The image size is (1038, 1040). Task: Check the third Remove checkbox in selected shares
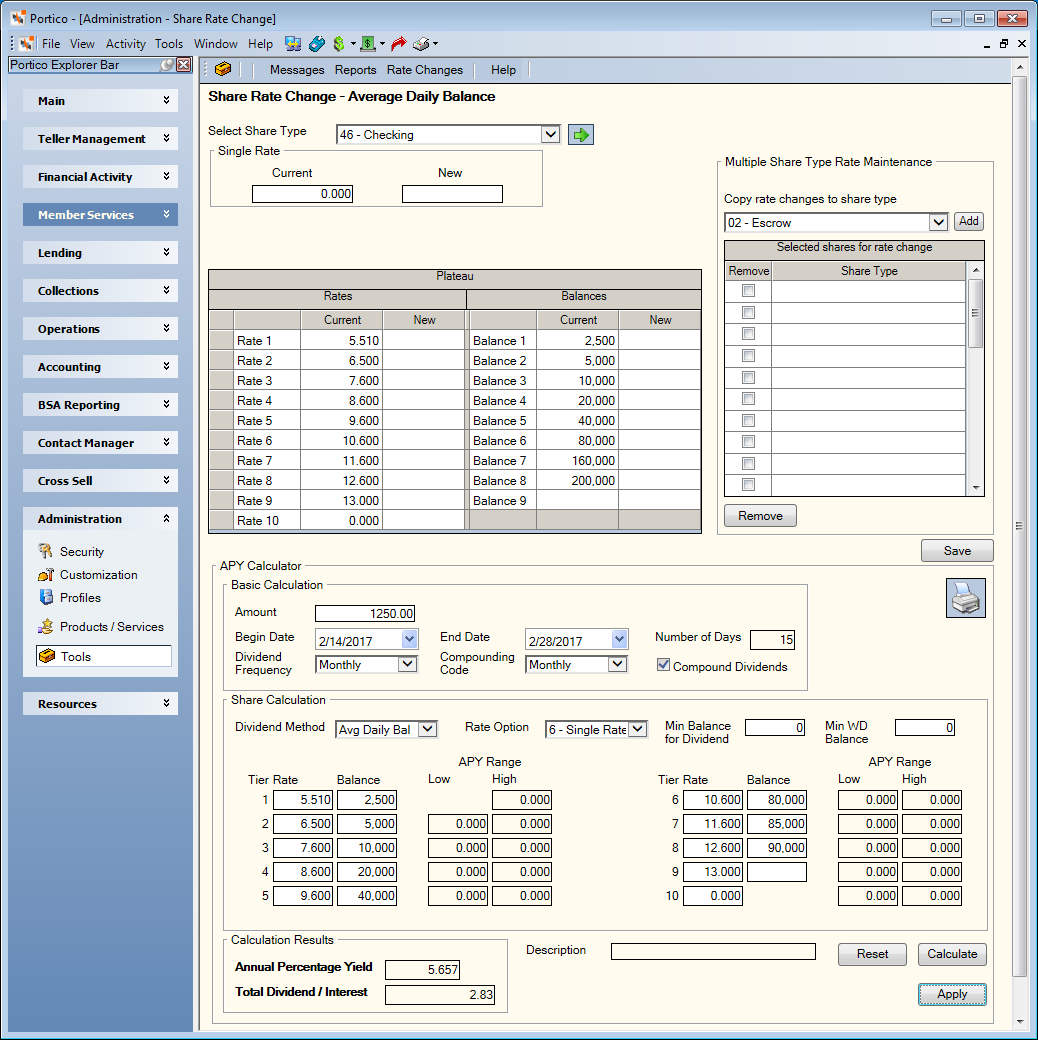748,334
